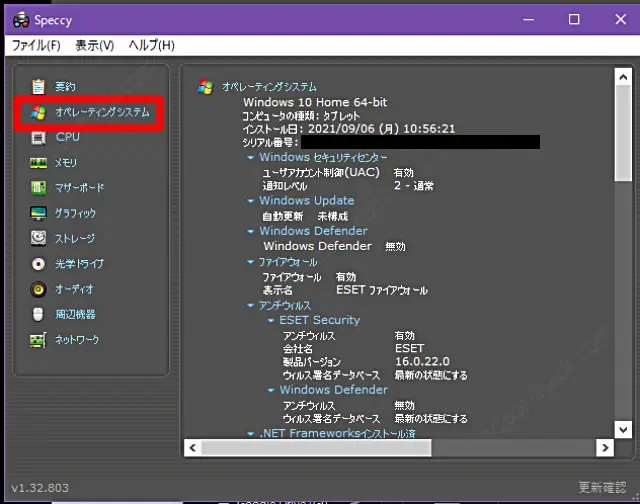Click the graphics (グラフィック) monitor icon
Image resolution: width=640 pixels, height=504 pixels.
tap(38, 213)
